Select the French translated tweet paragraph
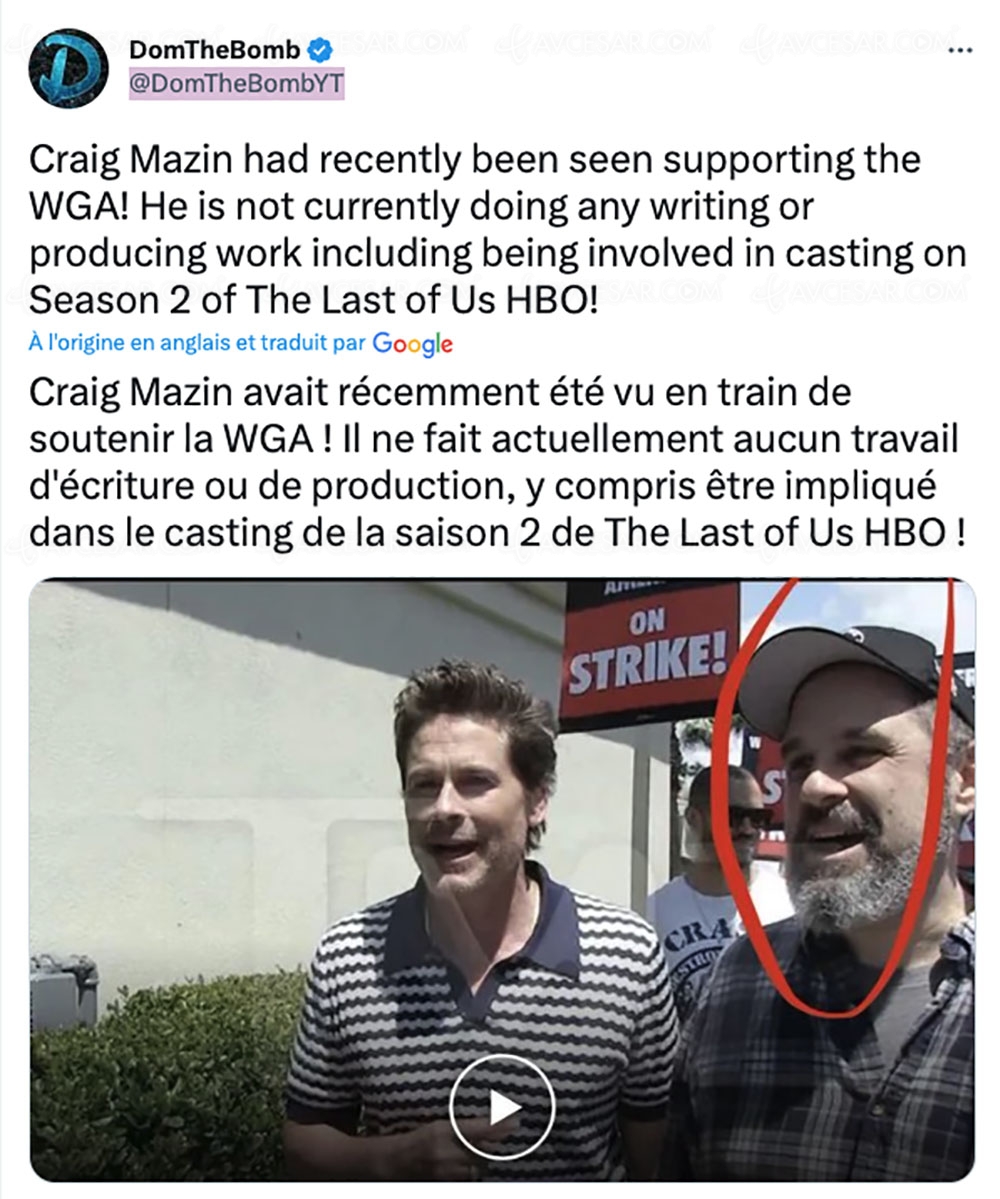 (x=496, y=463)
